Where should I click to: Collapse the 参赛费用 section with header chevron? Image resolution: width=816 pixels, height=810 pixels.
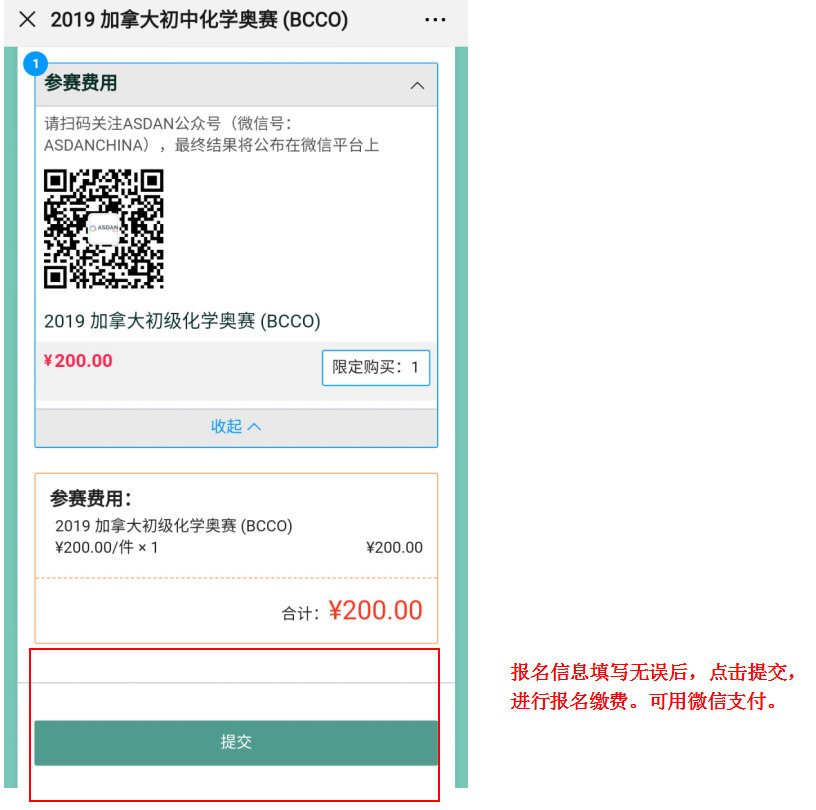tap(417, 85)
